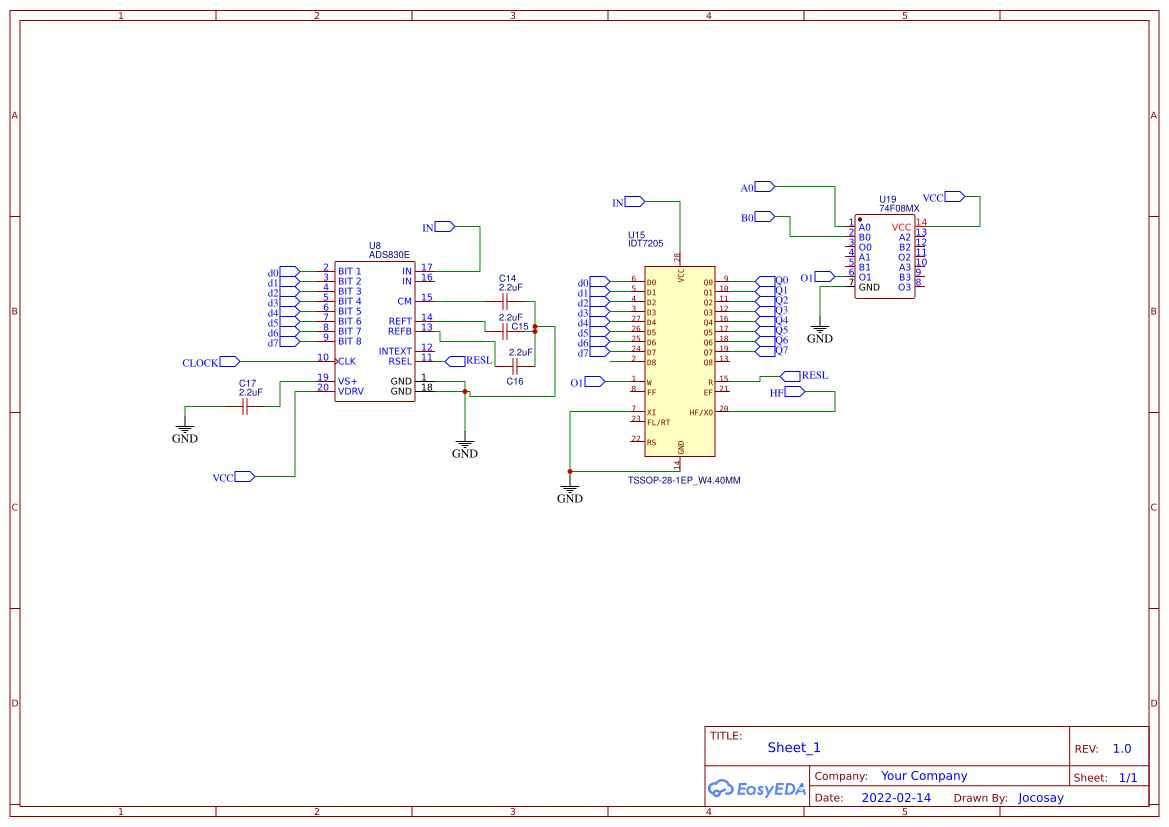This screenshot has height=827, width=1169.
Task: Select the GND symbol below U8
Action: [x=464, y=445]
